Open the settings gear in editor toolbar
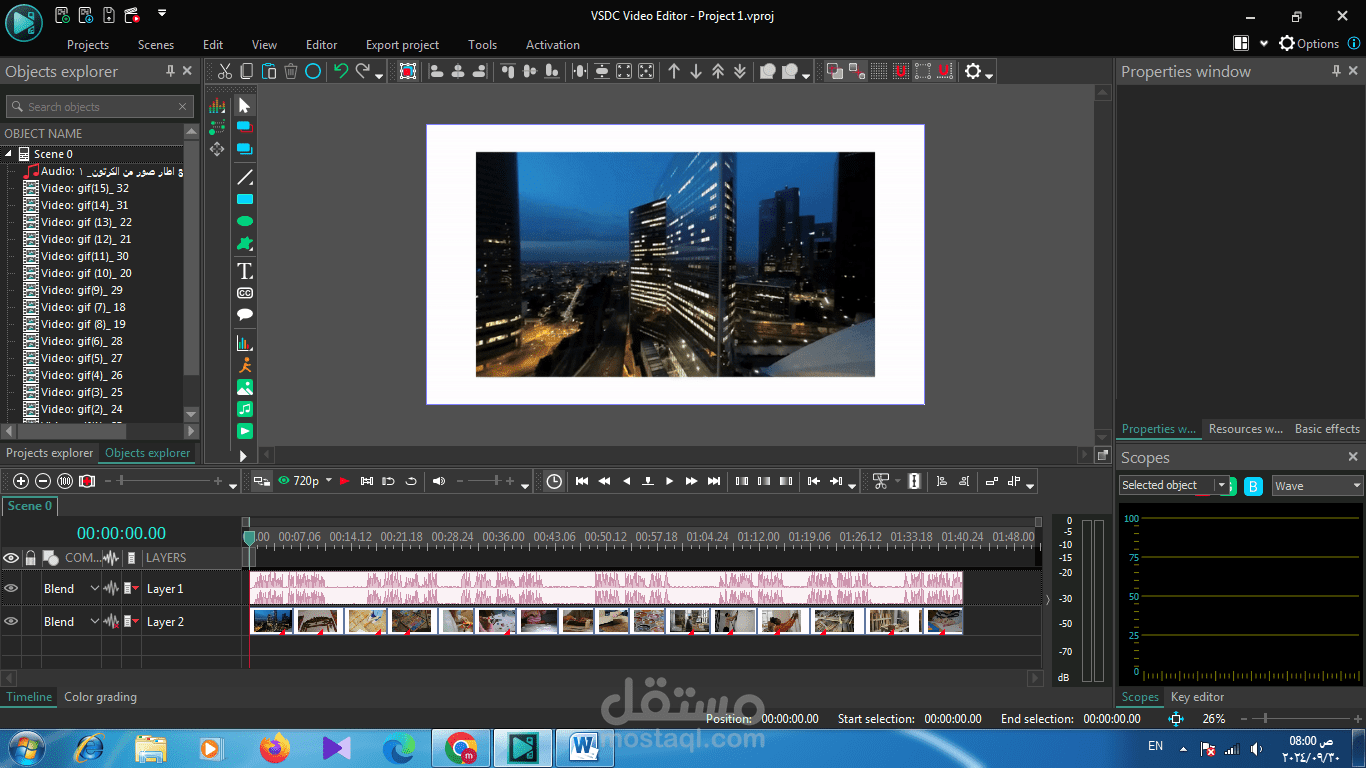 972,71
